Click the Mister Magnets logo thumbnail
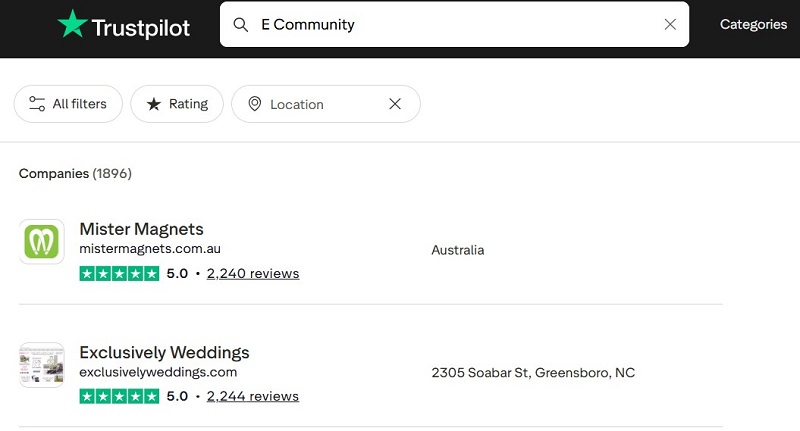Screen dimensions: 800x431 pos(42,242)
